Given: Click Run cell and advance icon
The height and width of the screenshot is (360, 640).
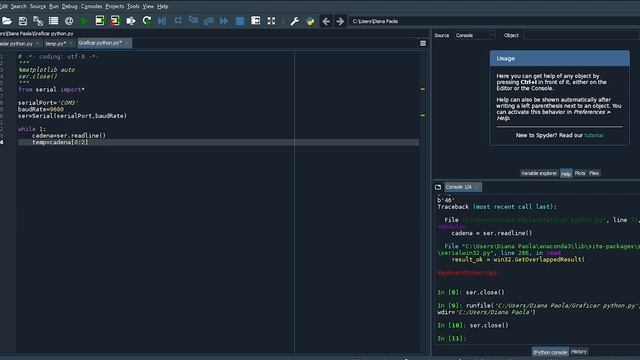Looking at the screenshot, I should coord(115,21).
